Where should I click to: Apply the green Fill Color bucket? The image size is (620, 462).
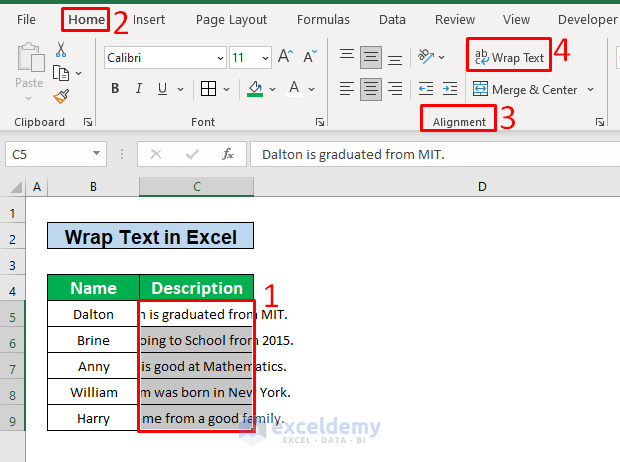pos(255,89)
